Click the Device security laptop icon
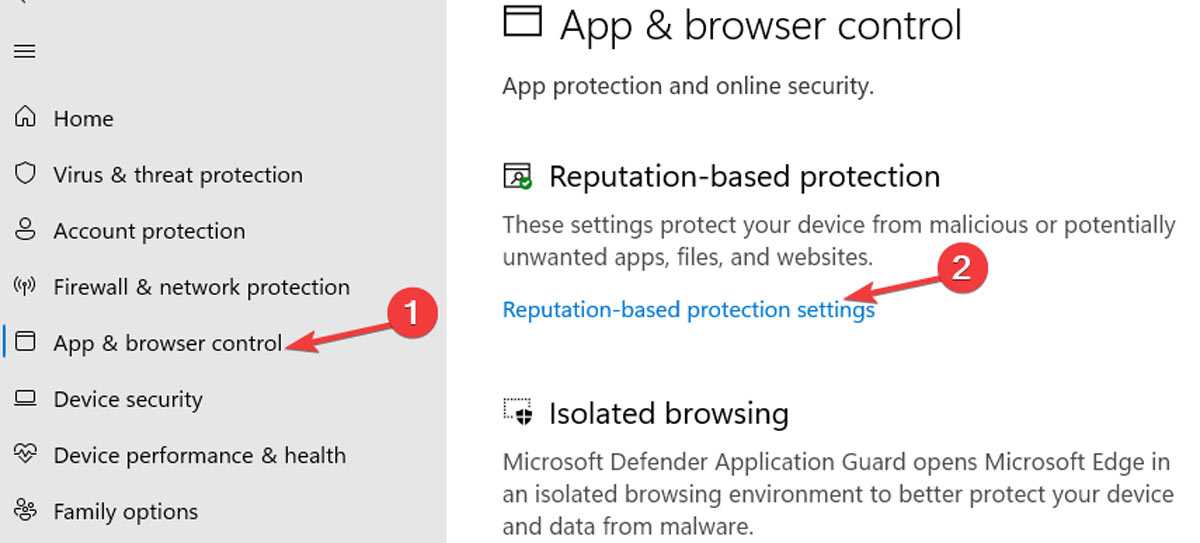 pyautogui.click(x=25, y=399)
